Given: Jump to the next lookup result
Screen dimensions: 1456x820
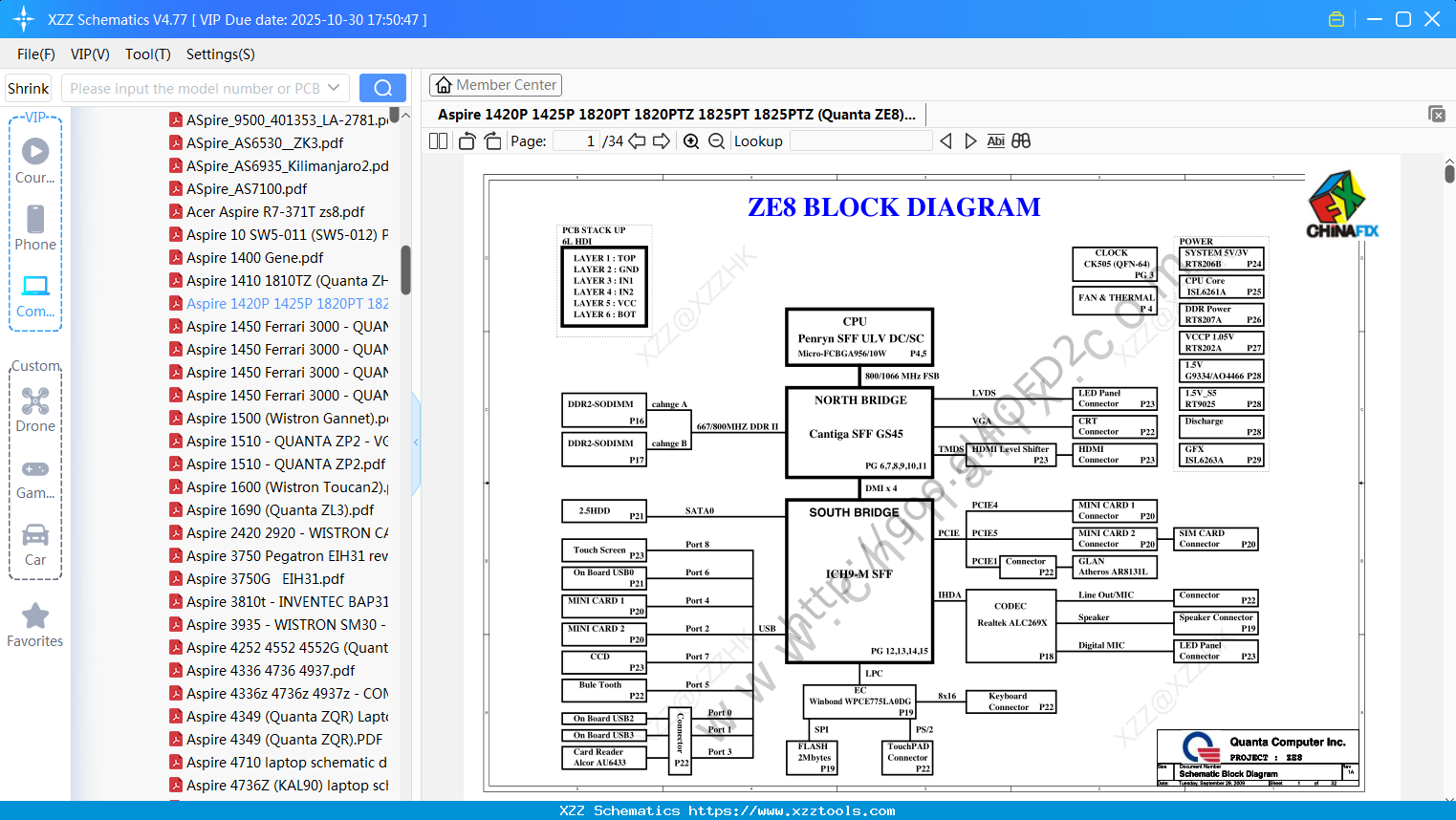Looking at the screenshot, I should click(970, 141).
